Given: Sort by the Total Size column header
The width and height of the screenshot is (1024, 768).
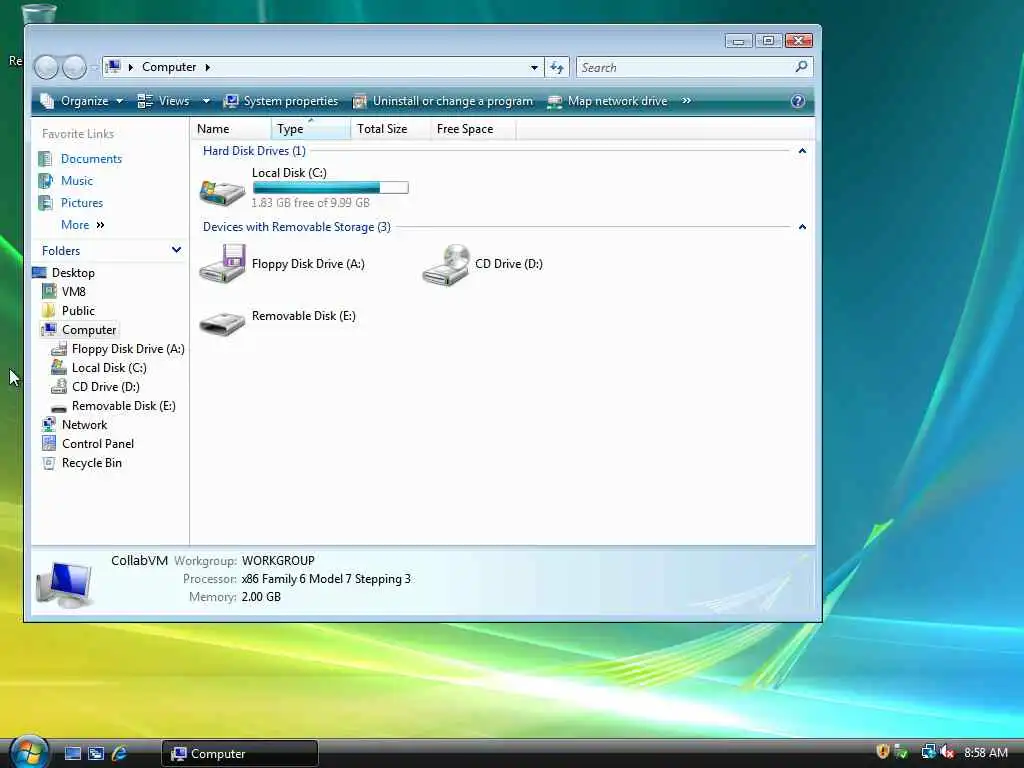Looking at the screenshot, I should tap(391, 129).
